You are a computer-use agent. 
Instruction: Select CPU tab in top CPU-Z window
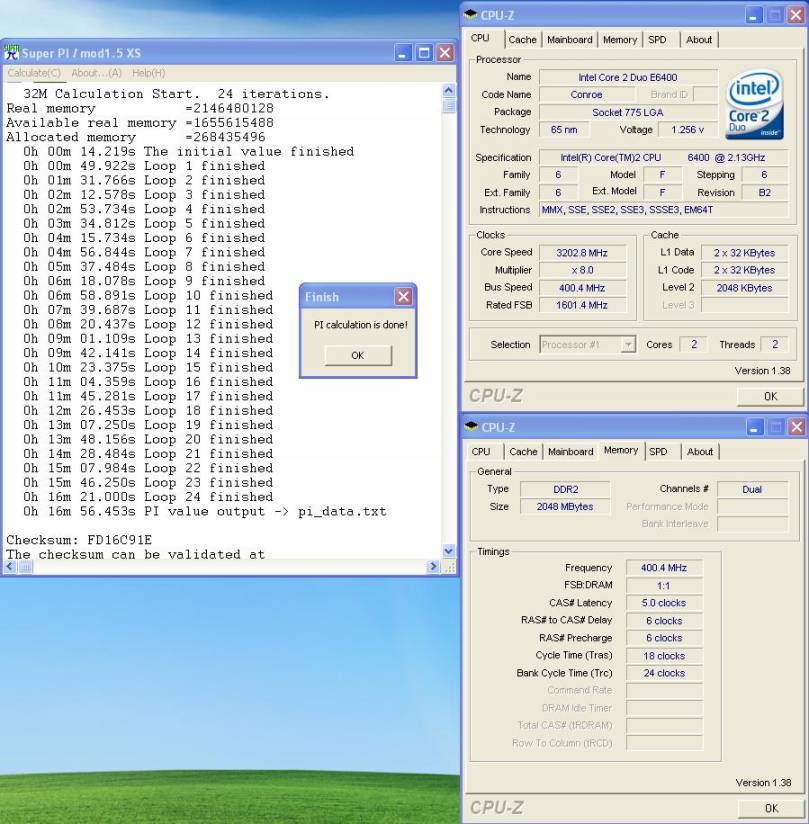[480, 38]
